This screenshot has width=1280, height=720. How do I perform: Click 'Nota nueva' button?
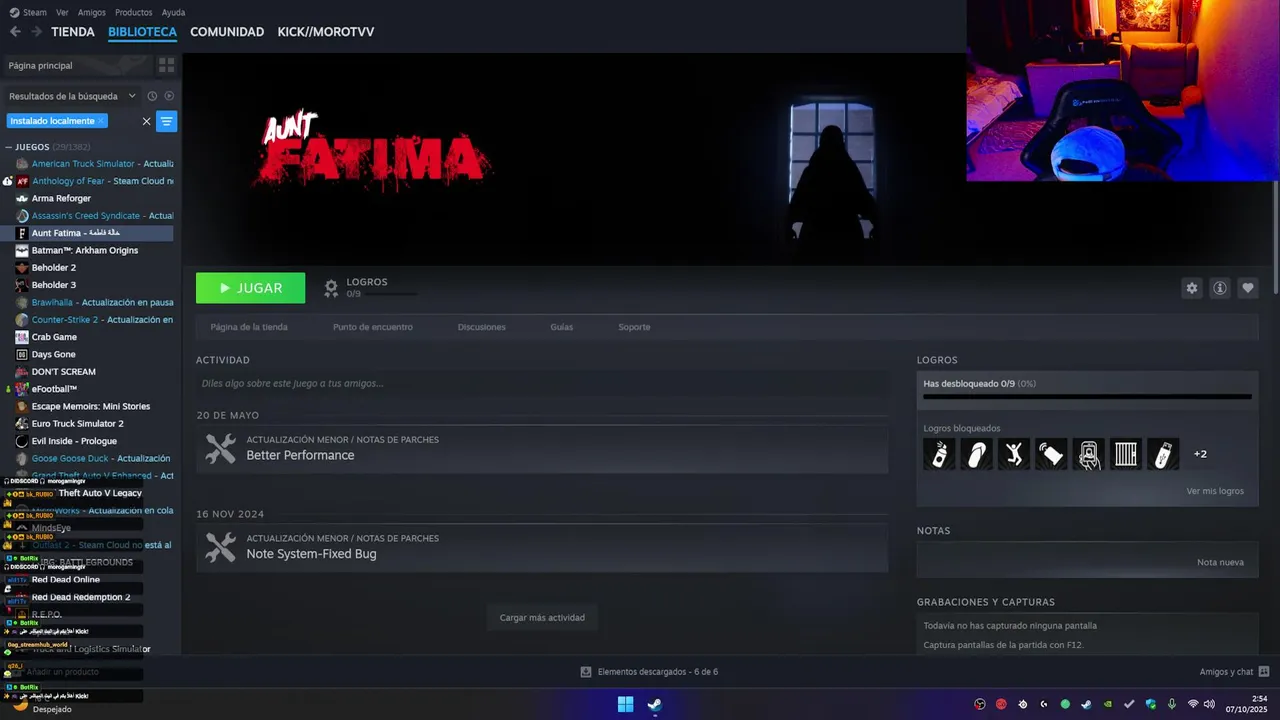[x=1220, y=562]
